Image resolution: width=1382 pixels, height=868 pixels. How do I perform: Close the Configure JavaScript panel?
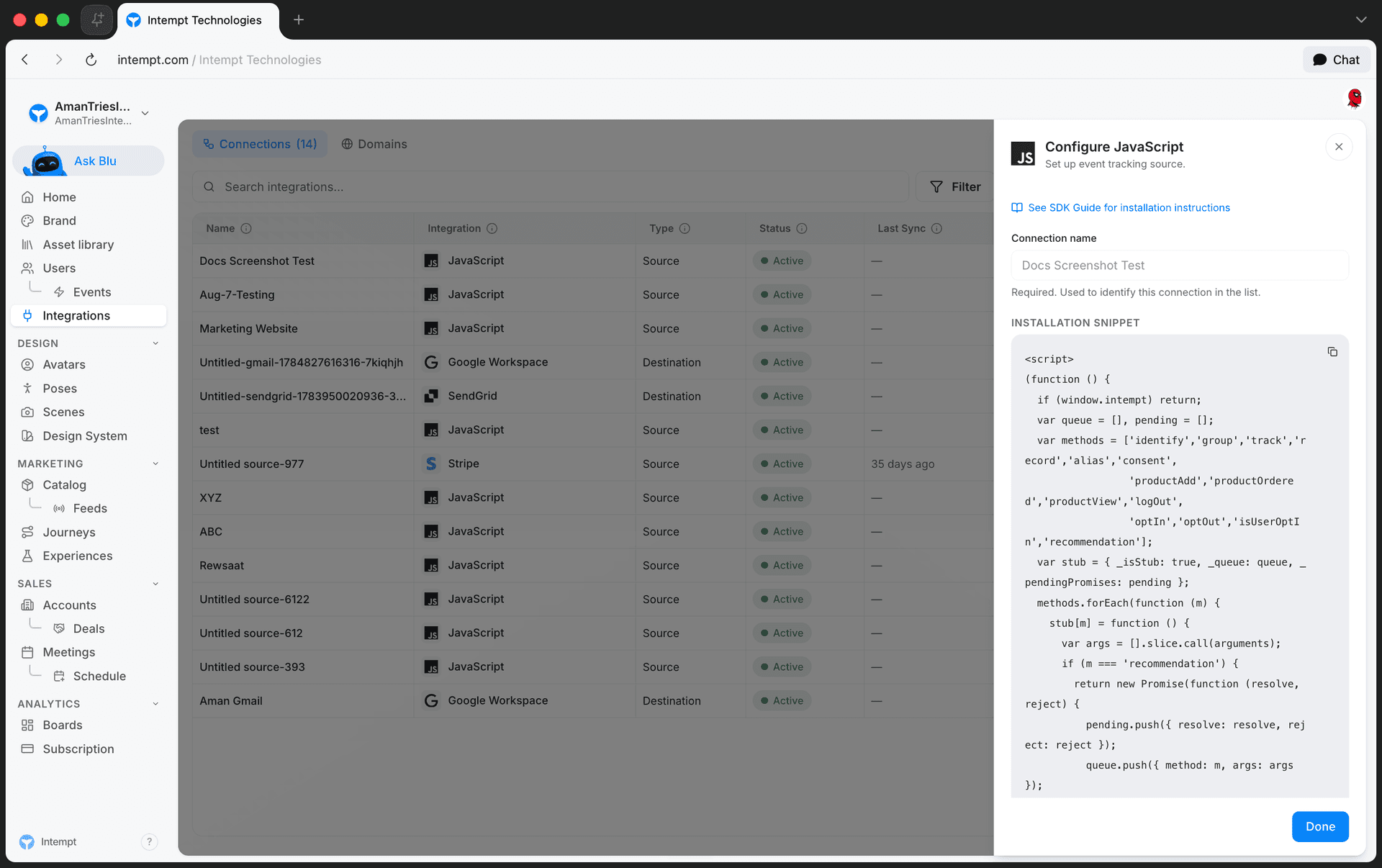click(1339, 147)
